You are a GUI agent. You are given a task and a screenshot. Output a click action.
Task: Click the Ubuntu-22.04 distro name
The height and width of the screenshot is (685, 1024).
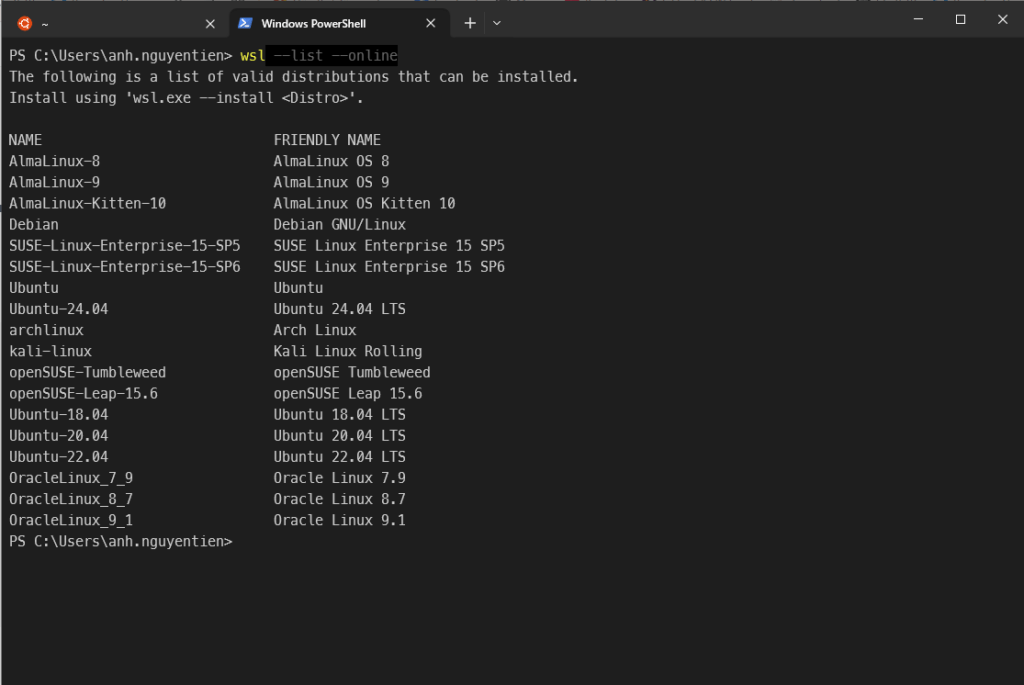(58, 457)
